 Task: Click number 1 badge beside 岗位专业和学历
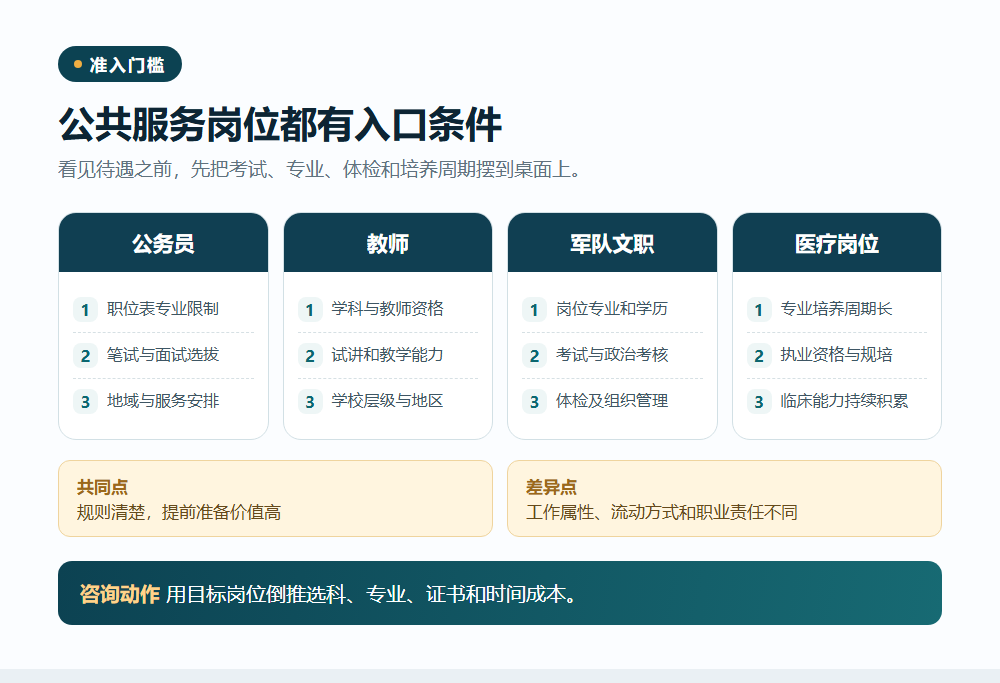[534, 310]
